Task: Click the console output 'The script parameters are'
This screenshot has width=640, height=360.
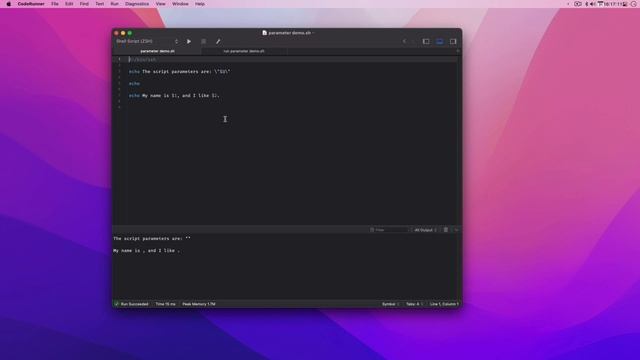Action: tap(152, 238)
